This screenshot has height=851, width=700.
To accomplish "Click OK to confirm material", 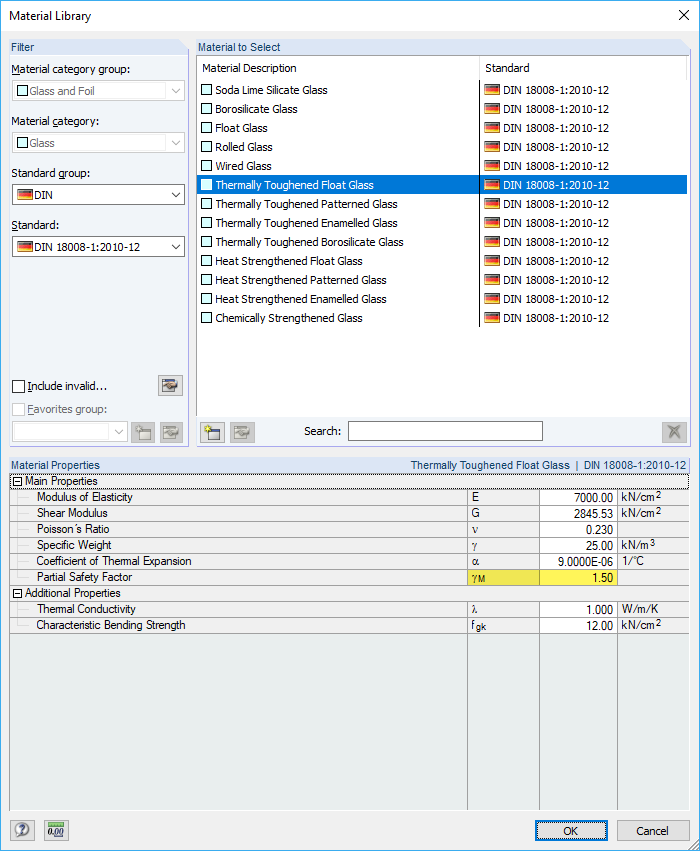I will pos(571,830).
